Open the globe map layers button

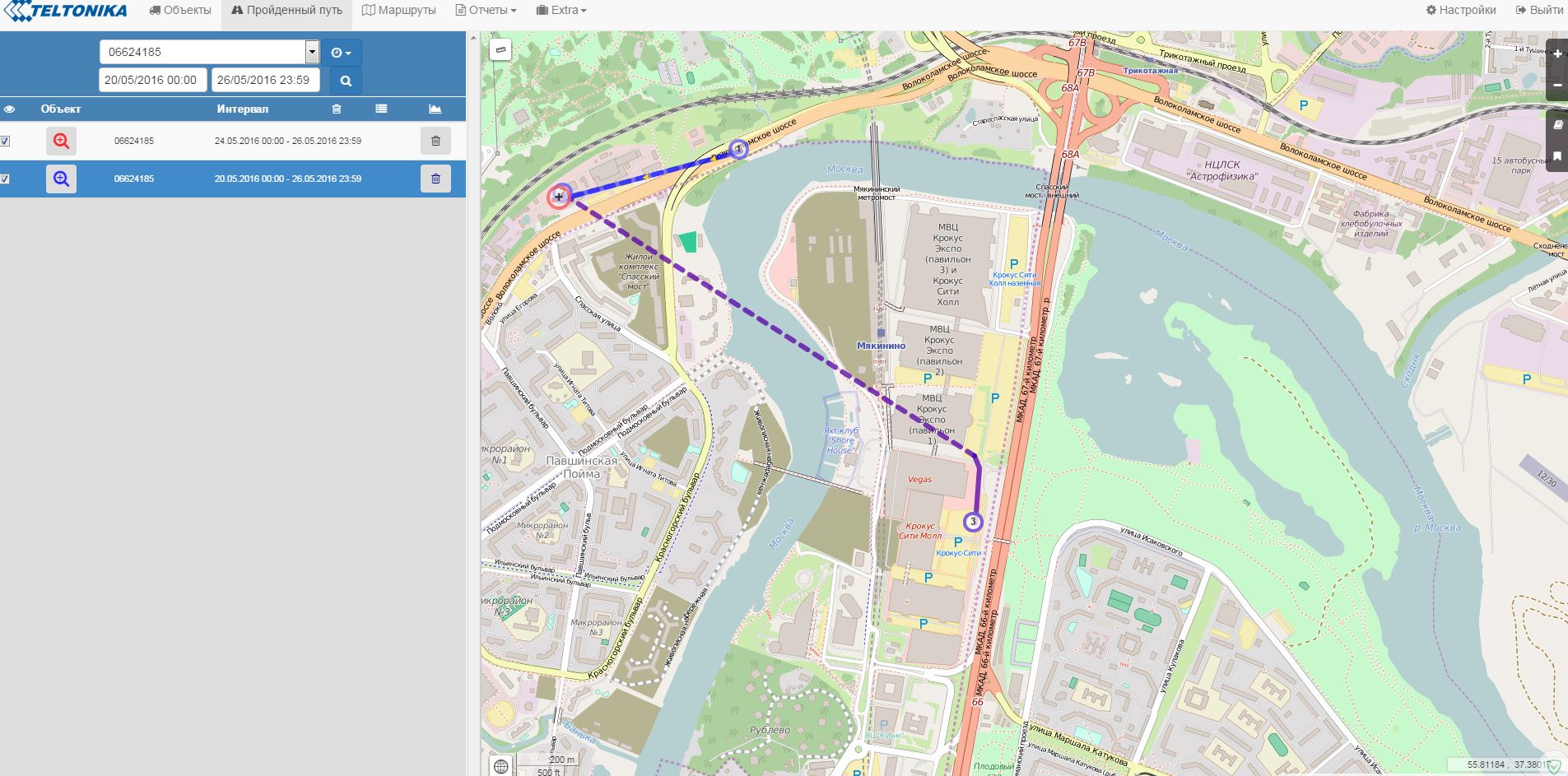point(500,766)
